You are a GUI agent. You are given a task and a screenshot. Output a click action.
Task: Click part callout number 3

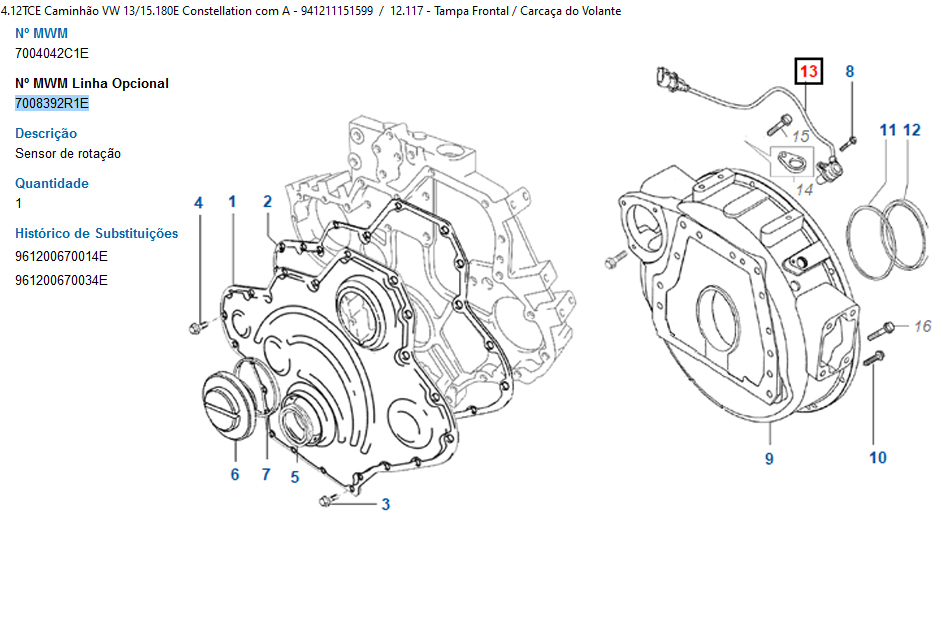[385, 505]
